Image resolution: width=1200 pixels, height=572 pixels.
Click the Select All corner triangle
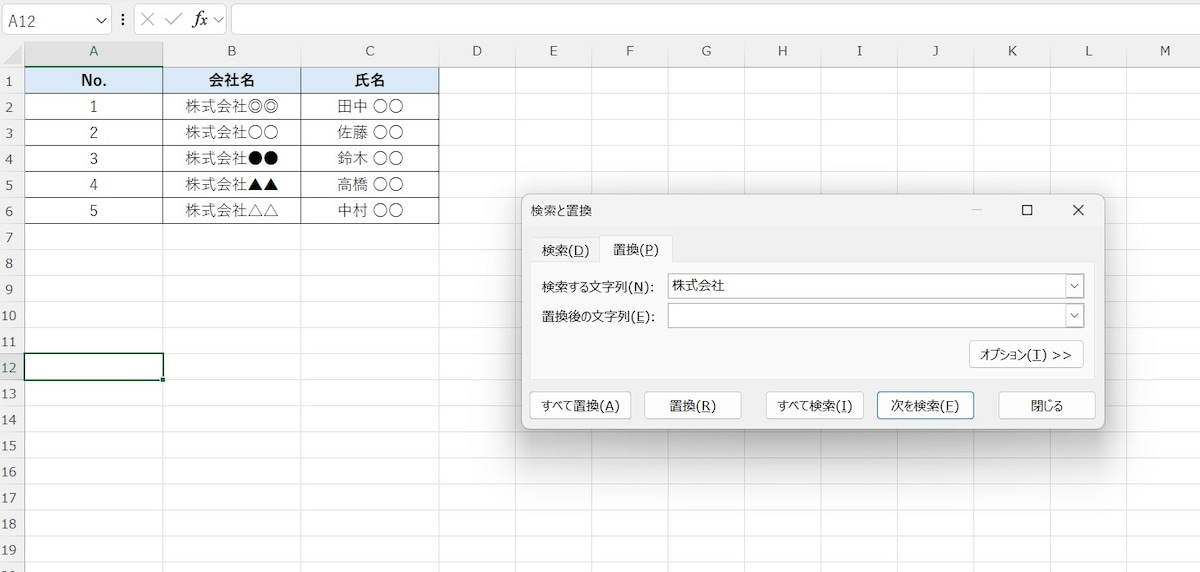12,52
